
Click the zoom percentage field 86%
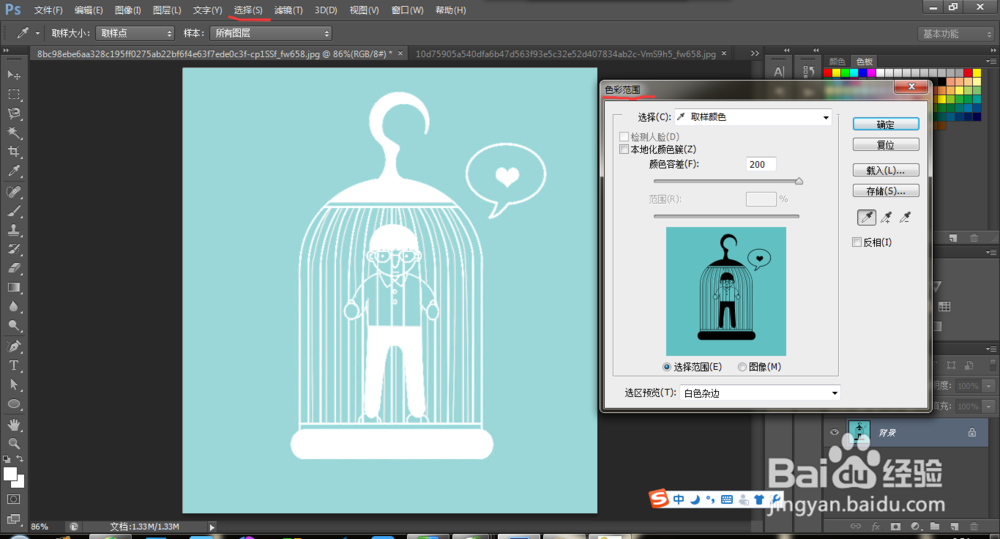coord(40,527)
